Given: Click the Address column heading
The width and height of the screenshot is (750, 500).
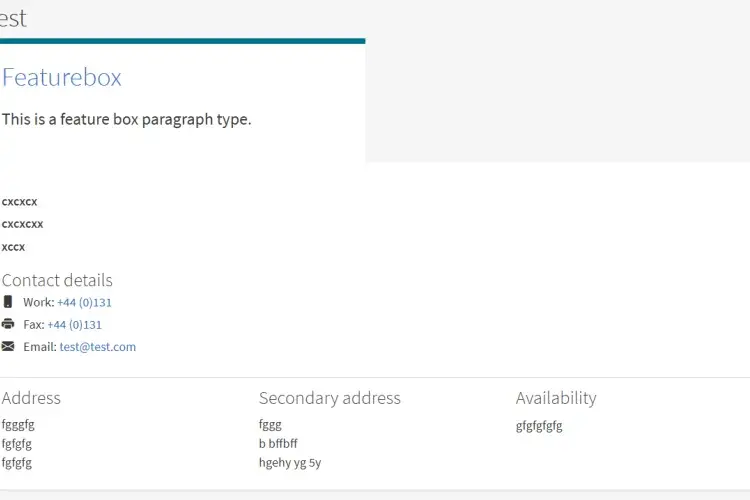Looking at the screenshot, I should [31, 398].
